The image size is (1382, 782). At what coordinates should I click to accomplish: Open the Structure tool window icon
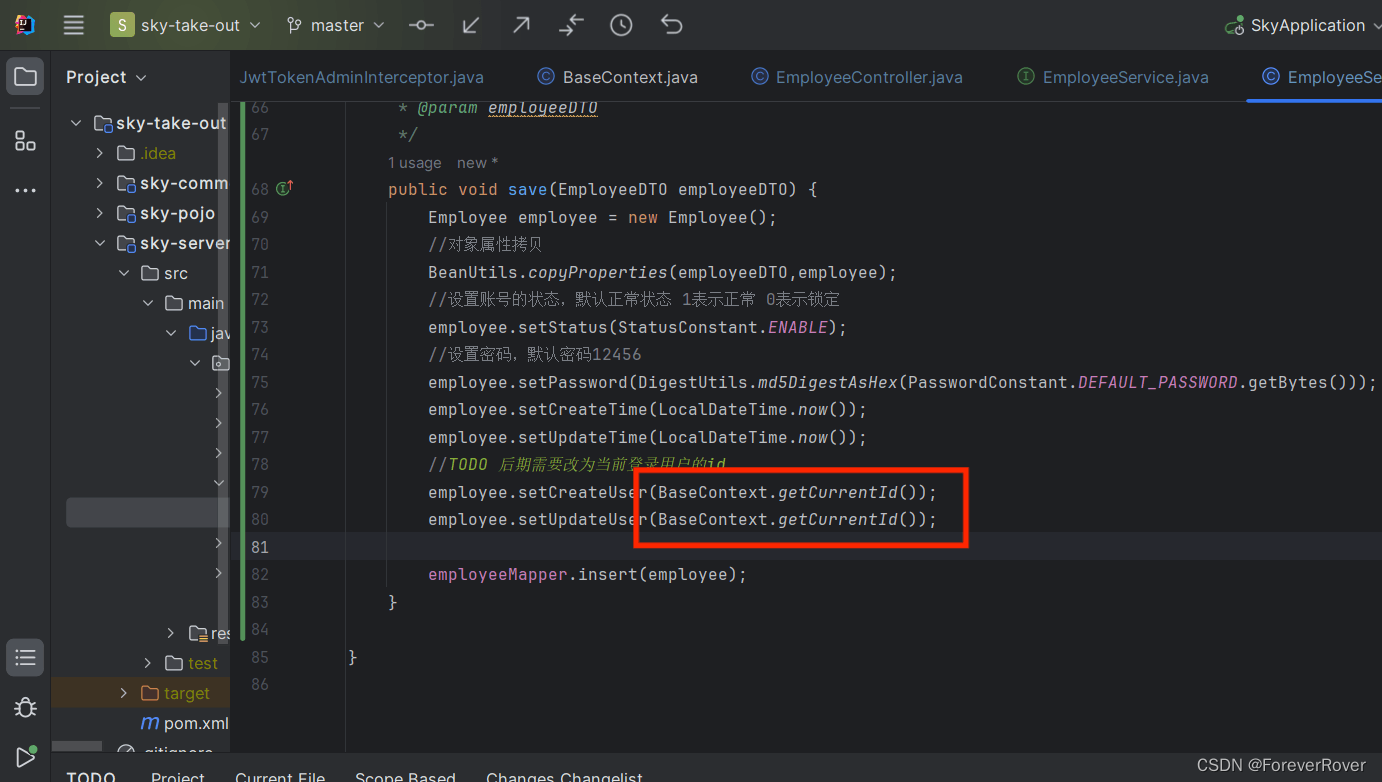pos(25,141)
